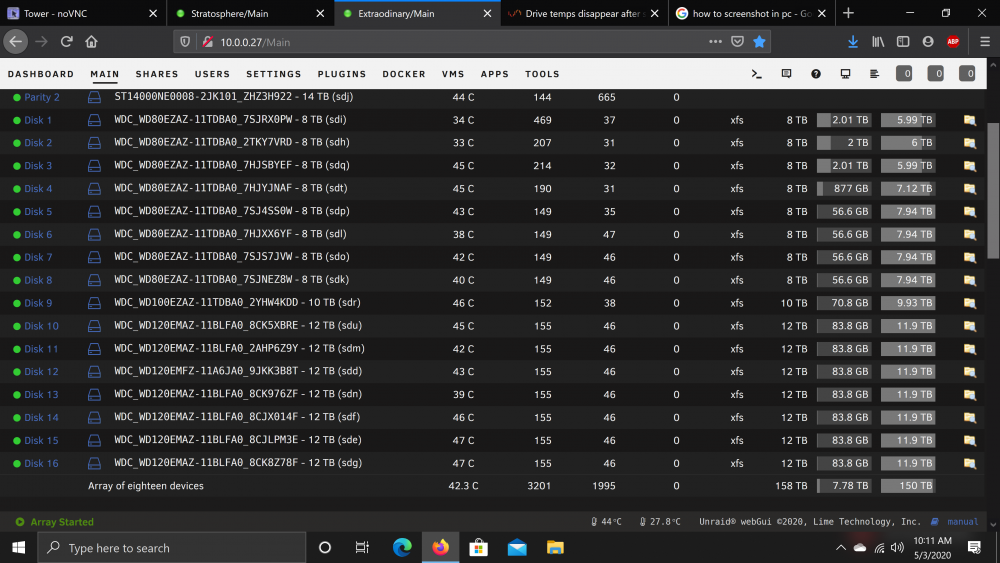Open the Shares menu item
Image resolution: width=1000 pixels, height=563 pixels.
coord(157,74)
